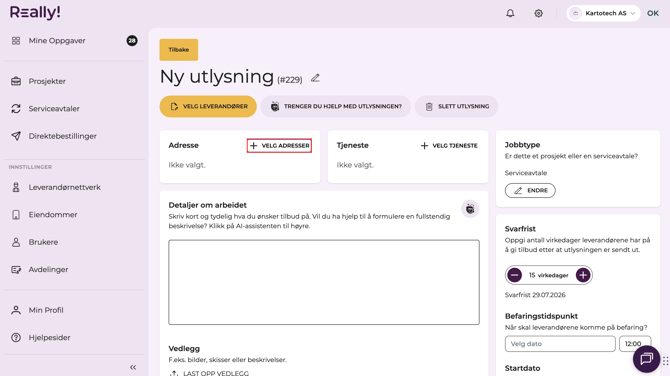
Task: Click the Ny utlysning heading
Action: (217, 77)
